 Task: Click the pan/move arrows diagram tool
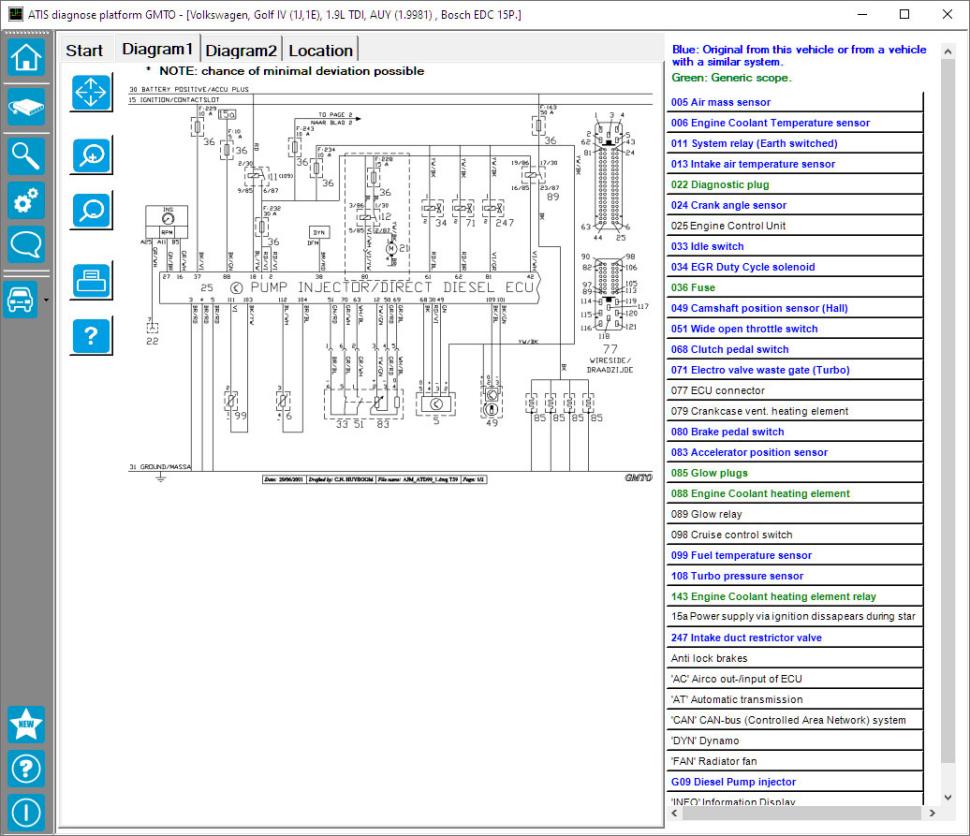(91, 93)
